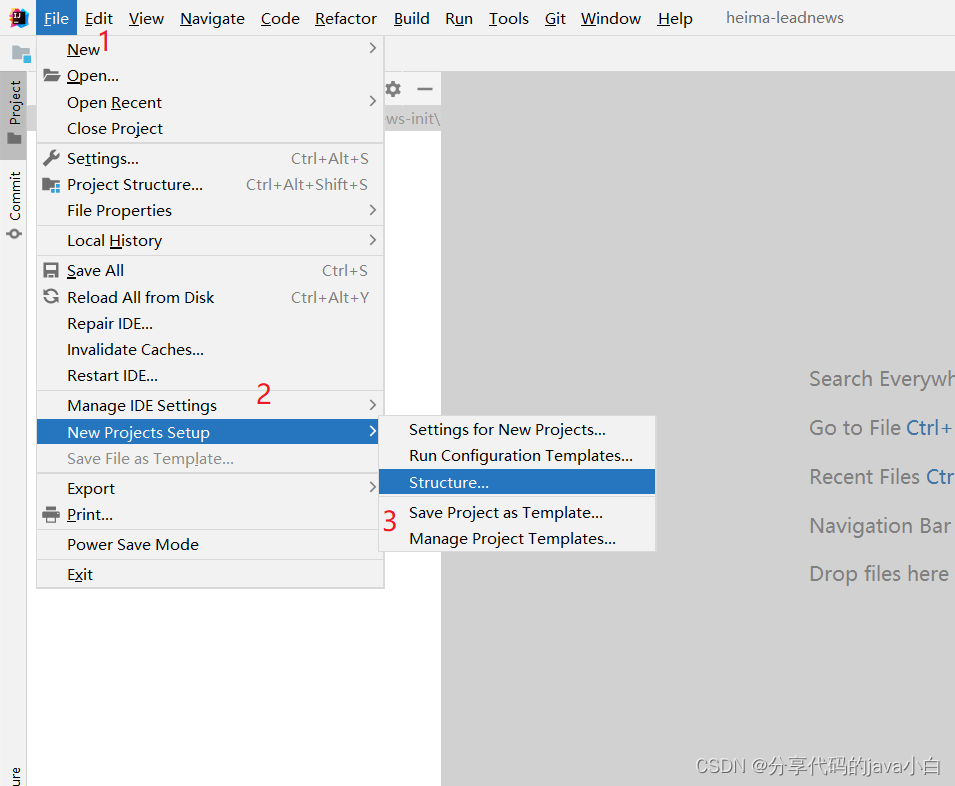The width and height of the screenshot is (955, 786).
Task: Choose Project Structure... menu item
Action: [210, 184]
